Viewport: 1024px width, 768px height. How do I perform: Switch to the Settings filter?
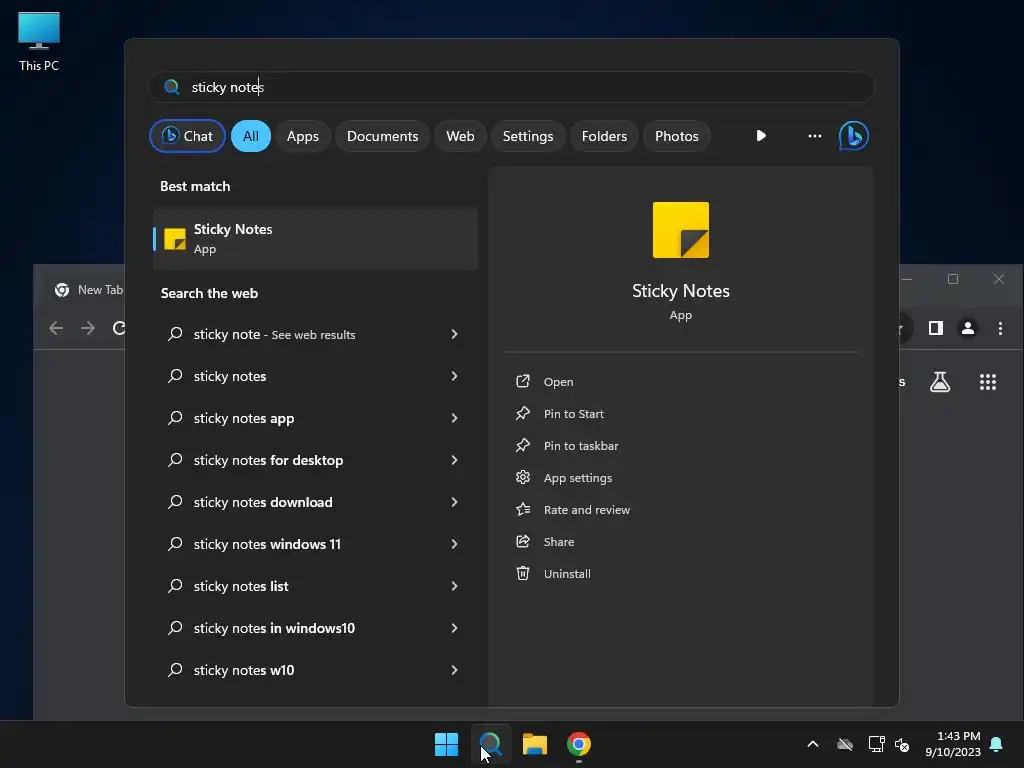tap(528, 136)
